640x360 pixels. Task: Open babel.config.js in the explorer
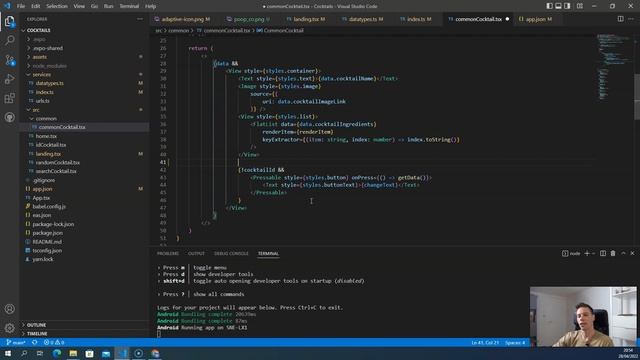49,207
